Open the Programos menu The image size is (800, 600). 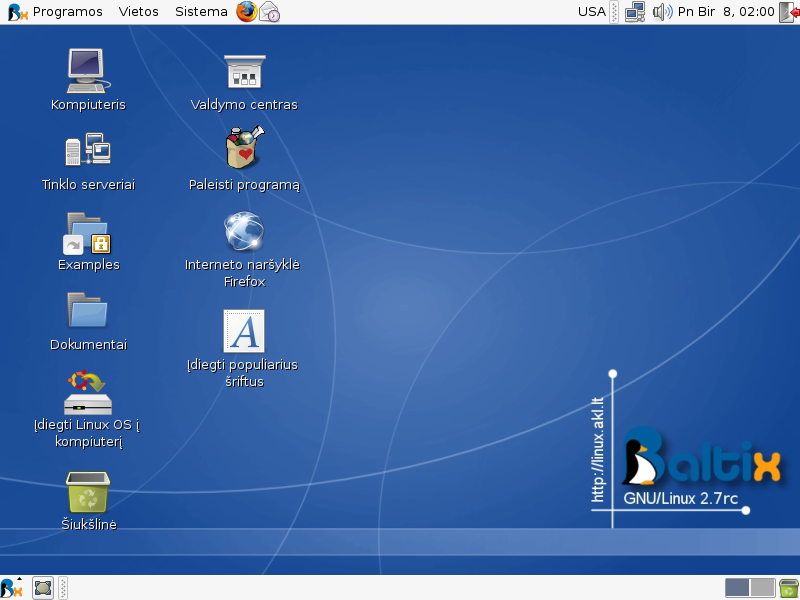coord(67,12)
